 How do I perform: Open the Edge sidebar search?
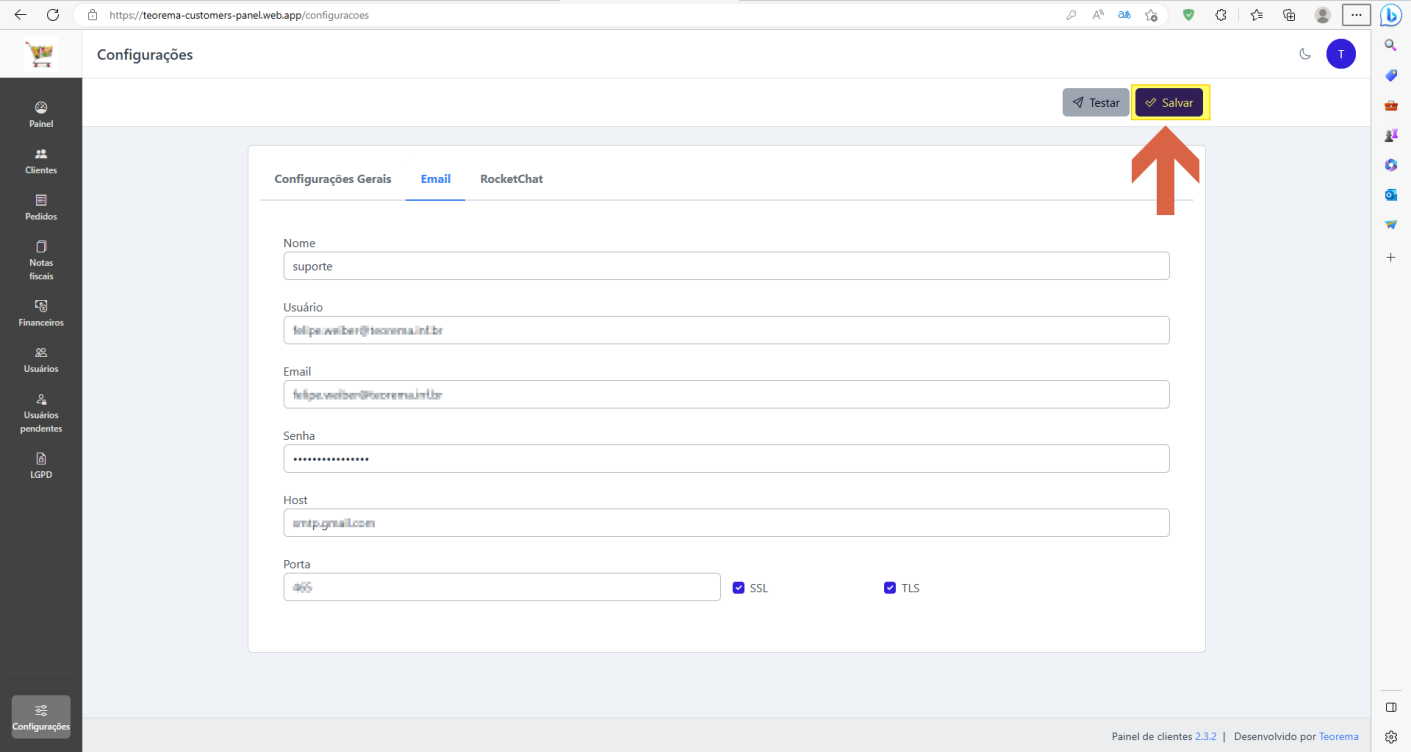pyautogui.click(x=1390, y=45)
